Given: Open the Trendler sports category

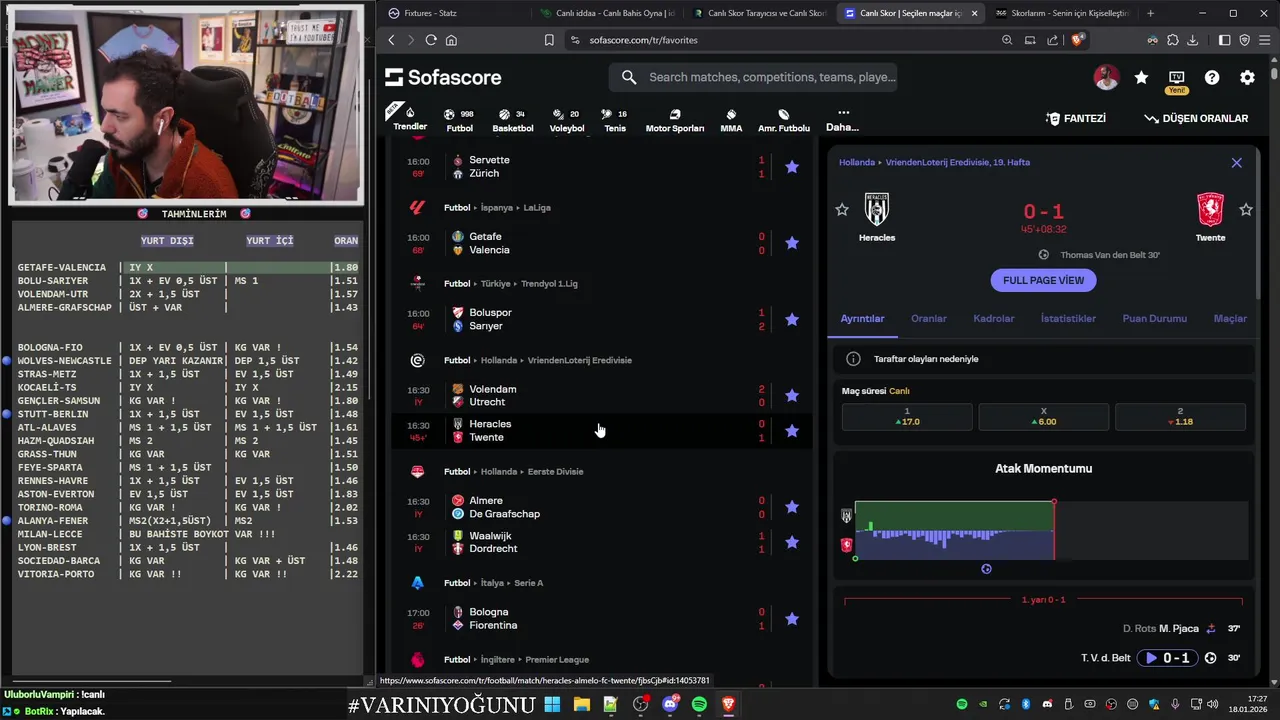Looking at the screenshot, I should point(410,118).
